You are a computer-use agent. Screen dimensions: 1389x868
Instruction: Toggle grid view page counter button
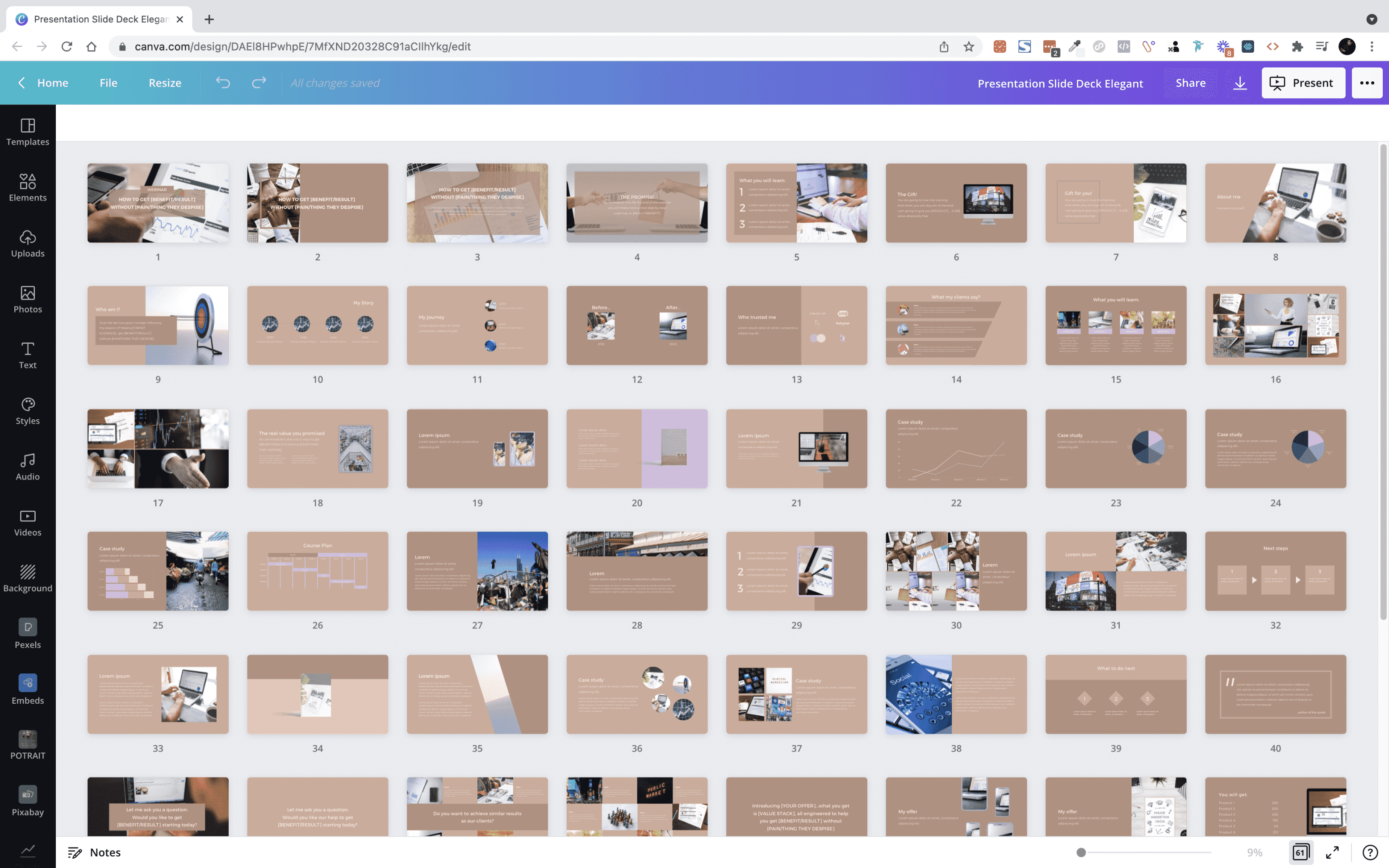pyautogui.click(x=1301, y=852)
